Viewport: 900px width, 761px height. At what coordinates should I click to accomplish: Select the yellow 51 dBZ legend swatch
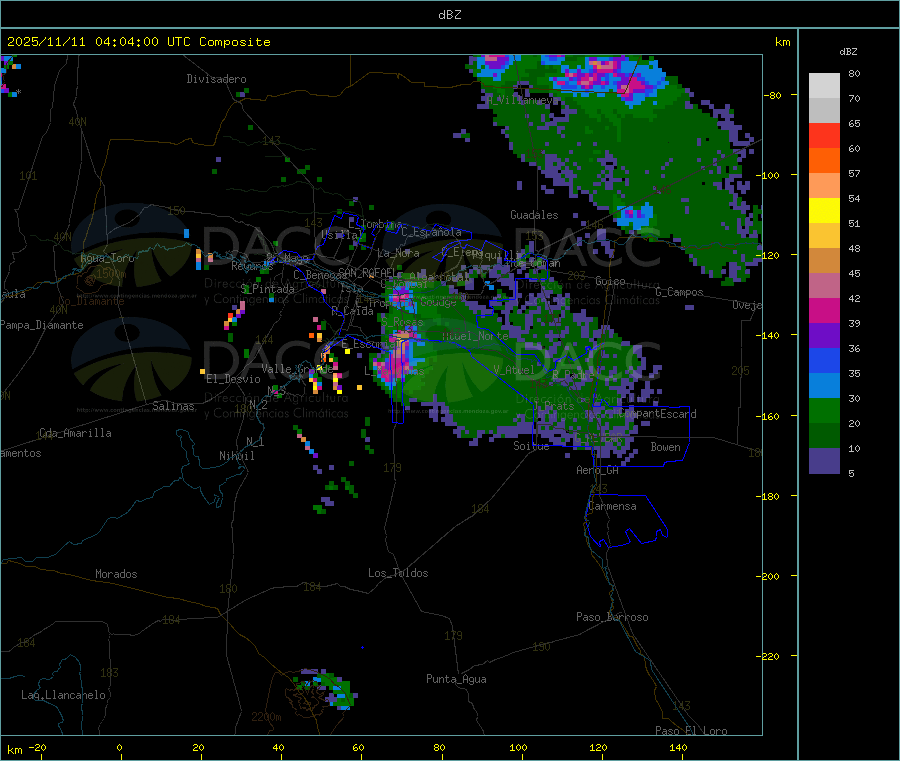point(824,211)
